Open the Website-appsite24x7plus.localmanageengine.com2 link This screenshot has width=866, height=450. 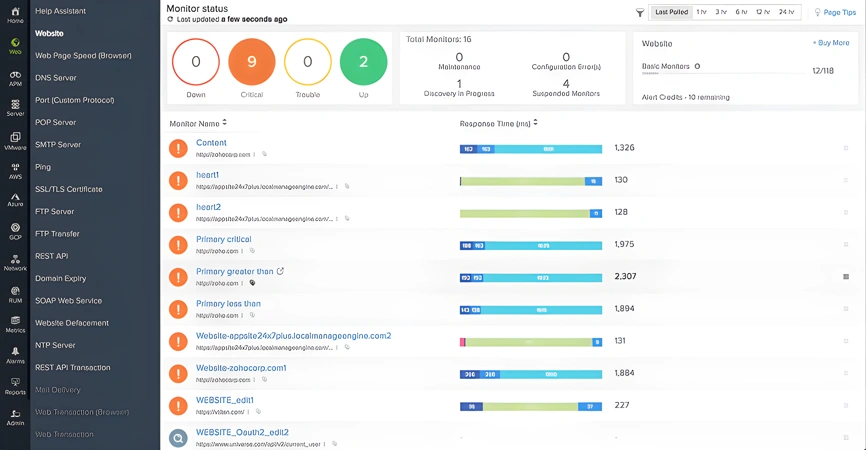click(293, 336)
